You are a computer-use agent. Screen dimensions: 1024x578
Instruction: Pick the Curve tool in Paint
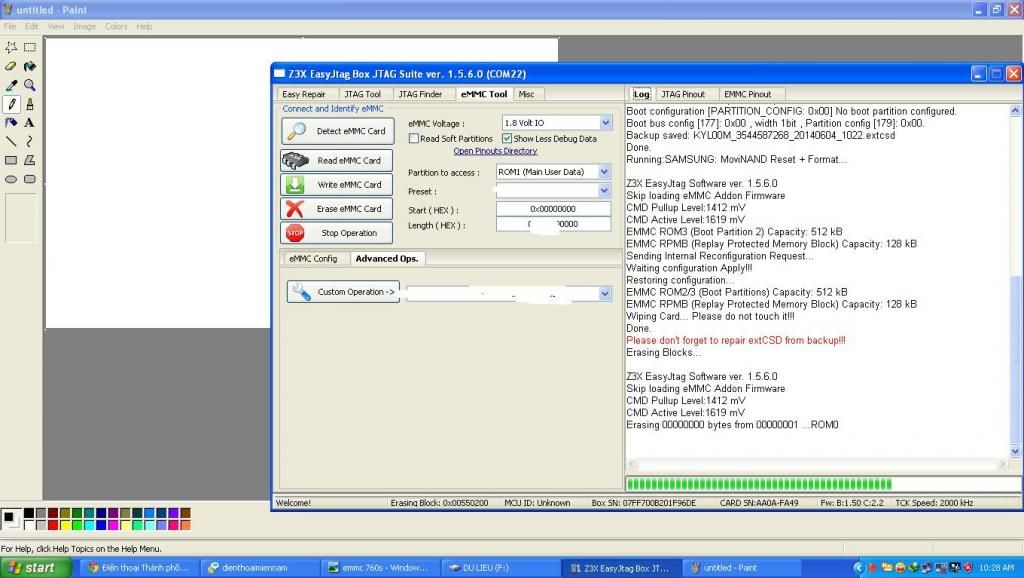30,141
